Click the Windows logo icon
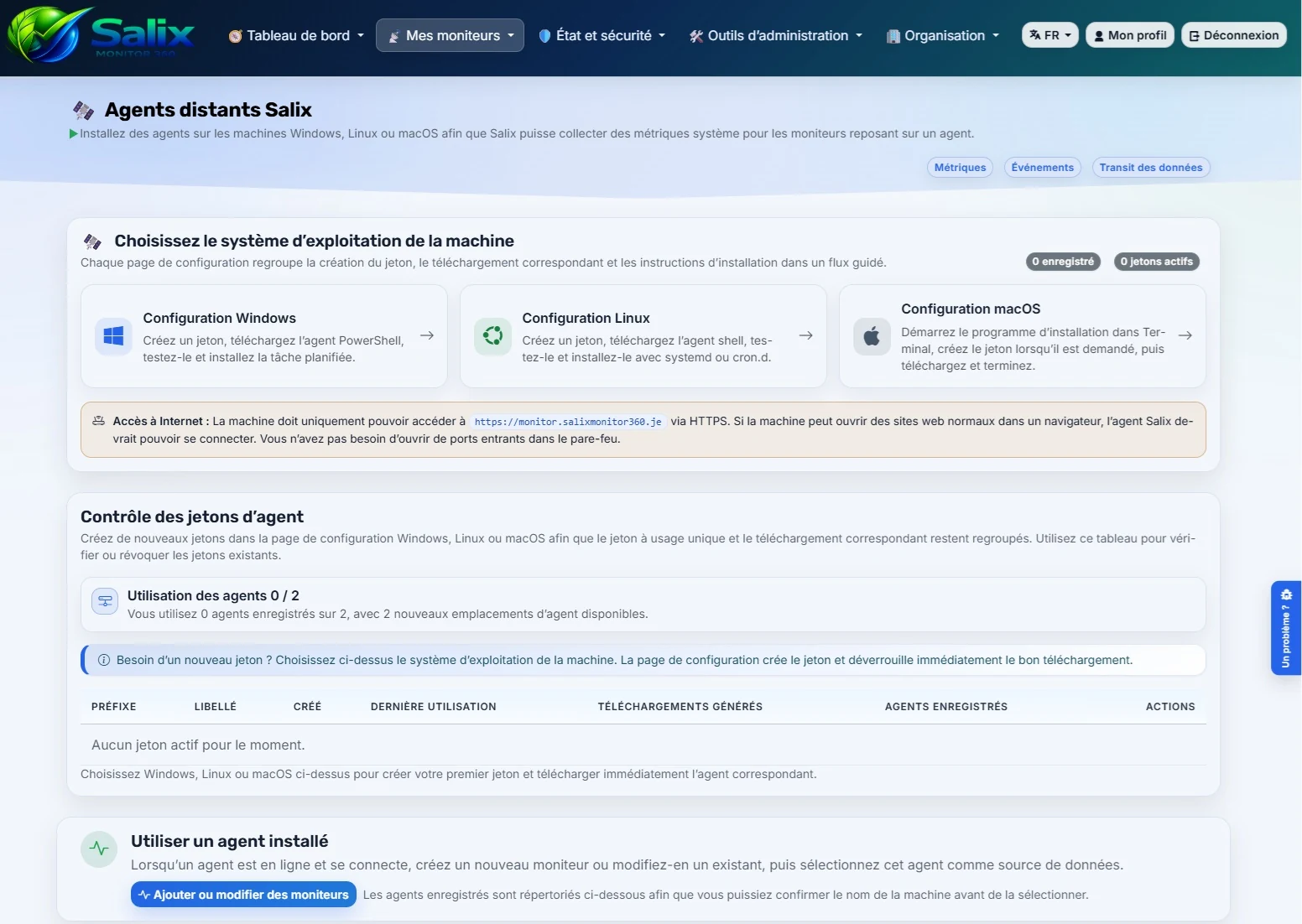 click(x=113, y=336)
